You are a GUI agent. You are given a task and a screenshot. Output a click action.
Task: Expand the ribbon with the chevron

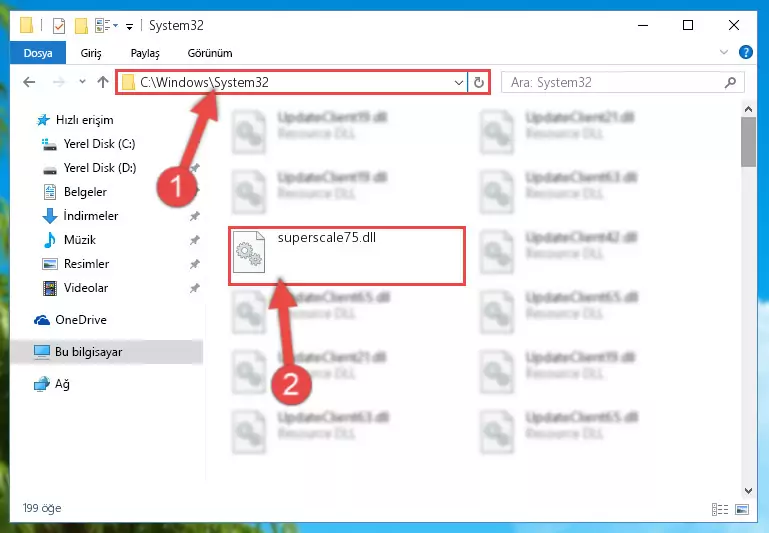click(x=723, y=52)
